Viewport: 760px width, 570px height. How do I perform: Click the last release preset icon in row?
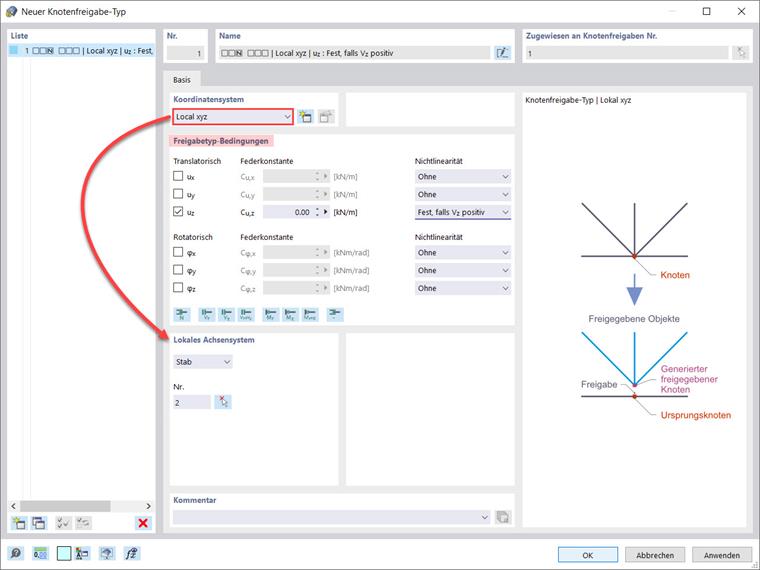click(x=335, y=314)
